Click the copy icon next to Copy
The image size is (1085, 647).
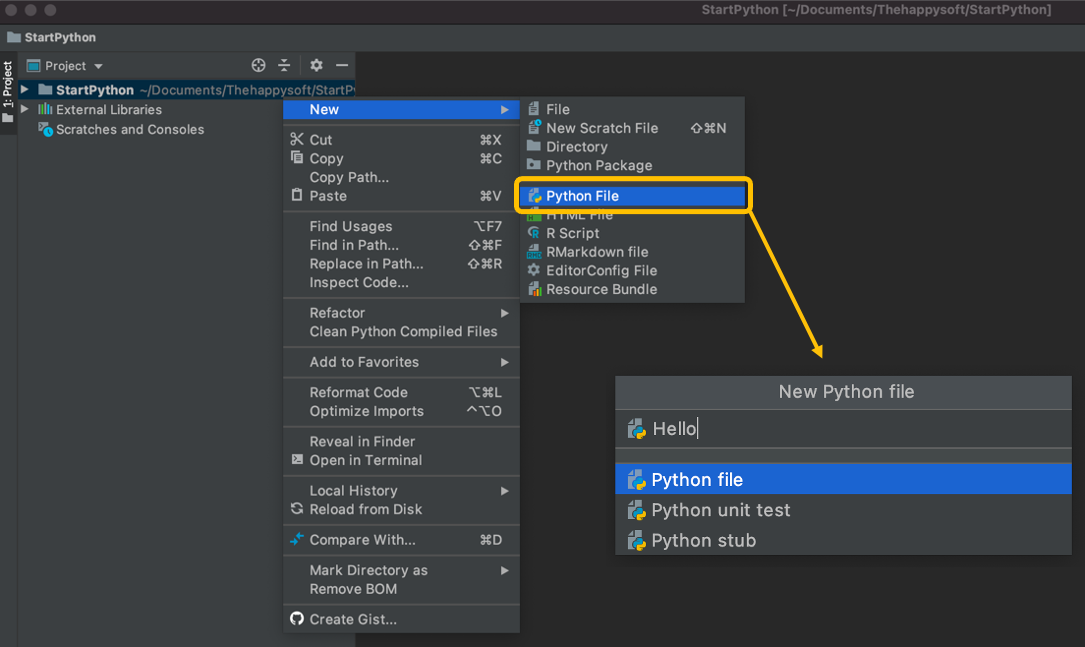[297, 158]
